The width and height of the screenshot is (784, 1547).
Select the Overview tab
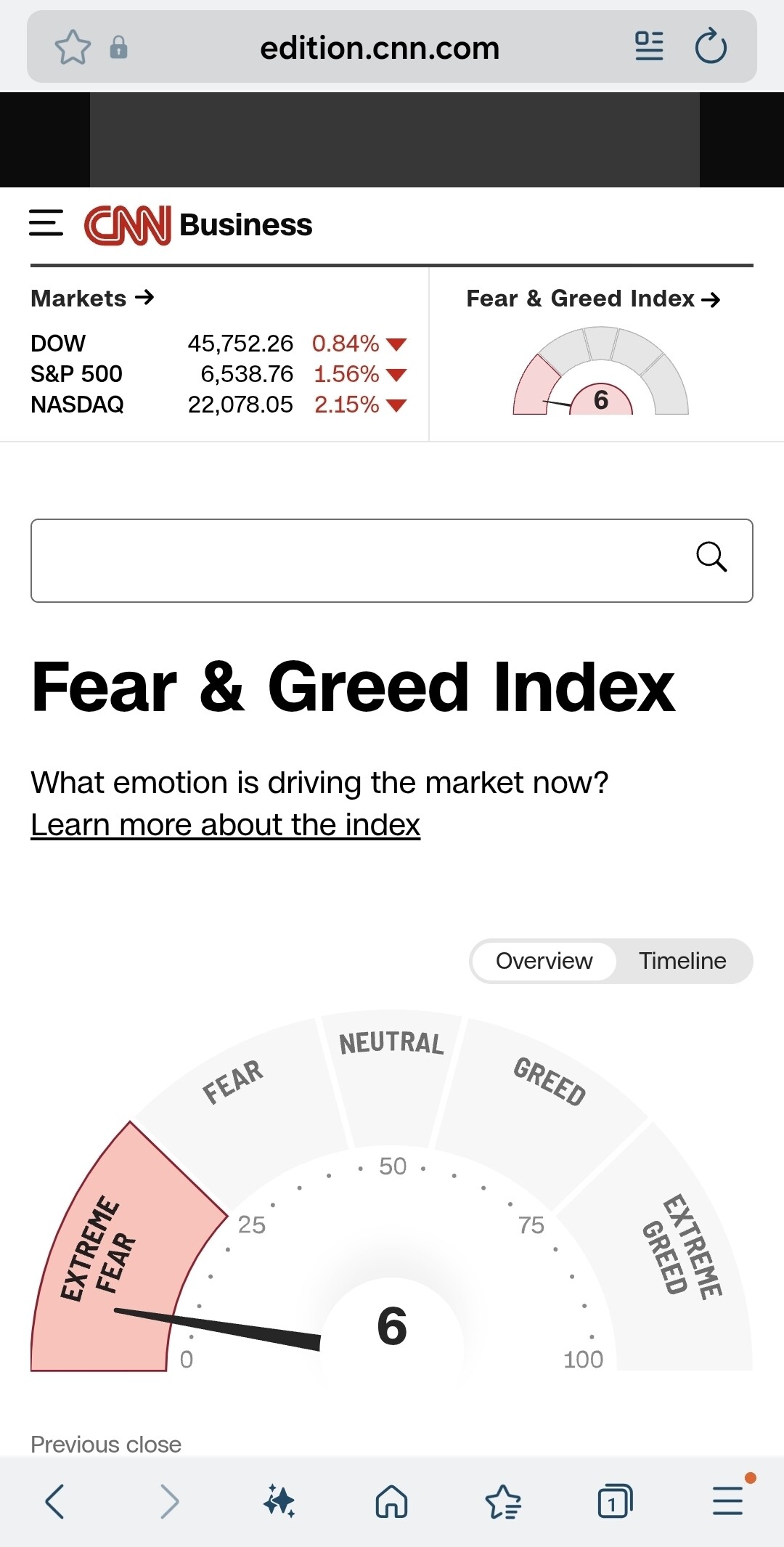pos(544,961)
